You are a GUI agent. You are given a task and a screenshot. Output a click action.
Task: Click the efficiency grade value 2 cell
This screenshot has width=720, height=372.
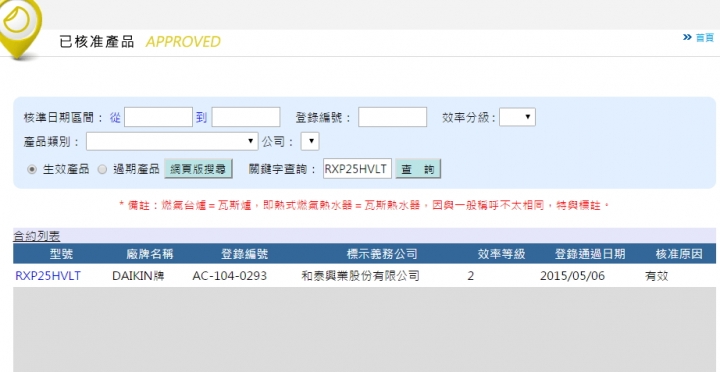(x=471, y=276)
